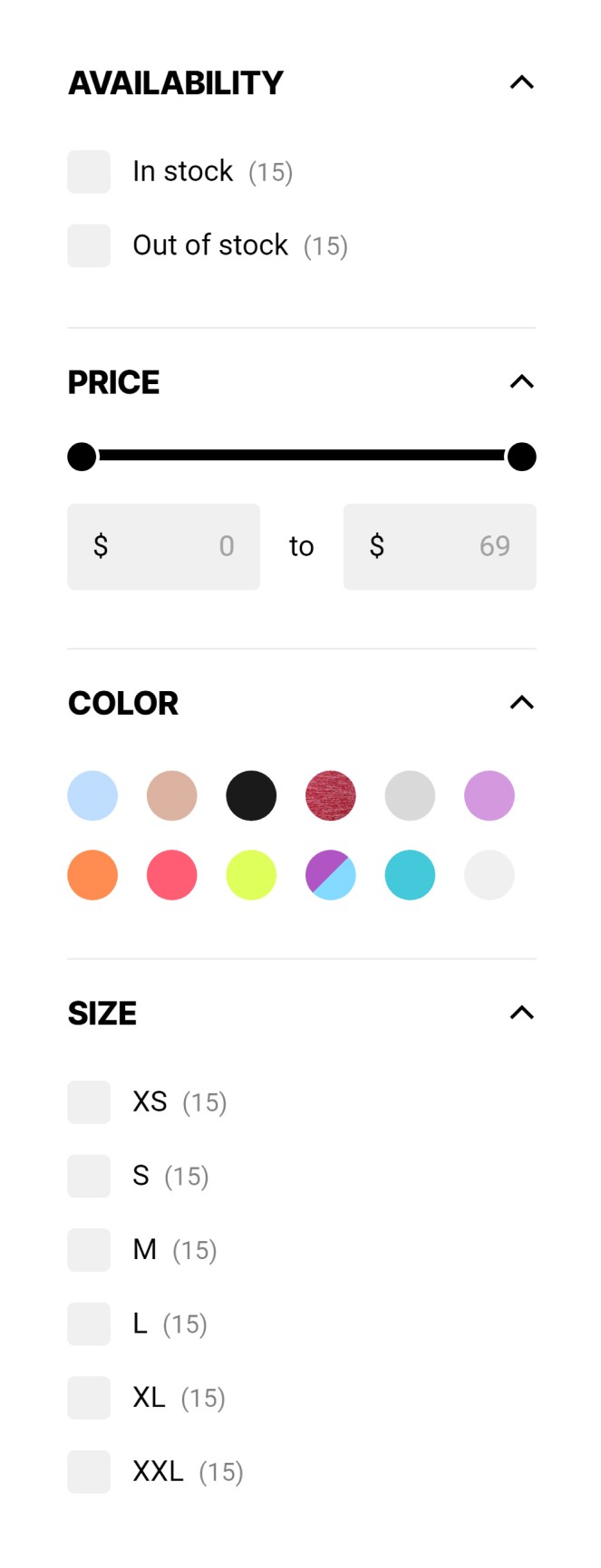Pick the black color swatch

click(x=251, y=795)
